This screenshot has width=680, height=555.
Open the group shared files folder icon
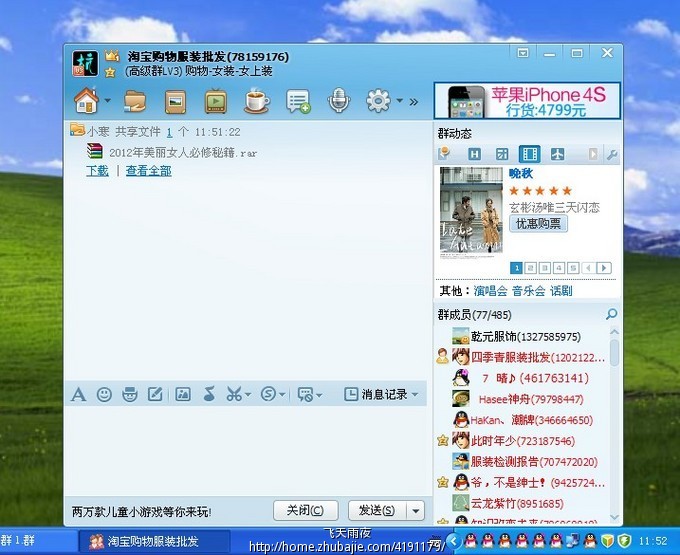(134, 101)
